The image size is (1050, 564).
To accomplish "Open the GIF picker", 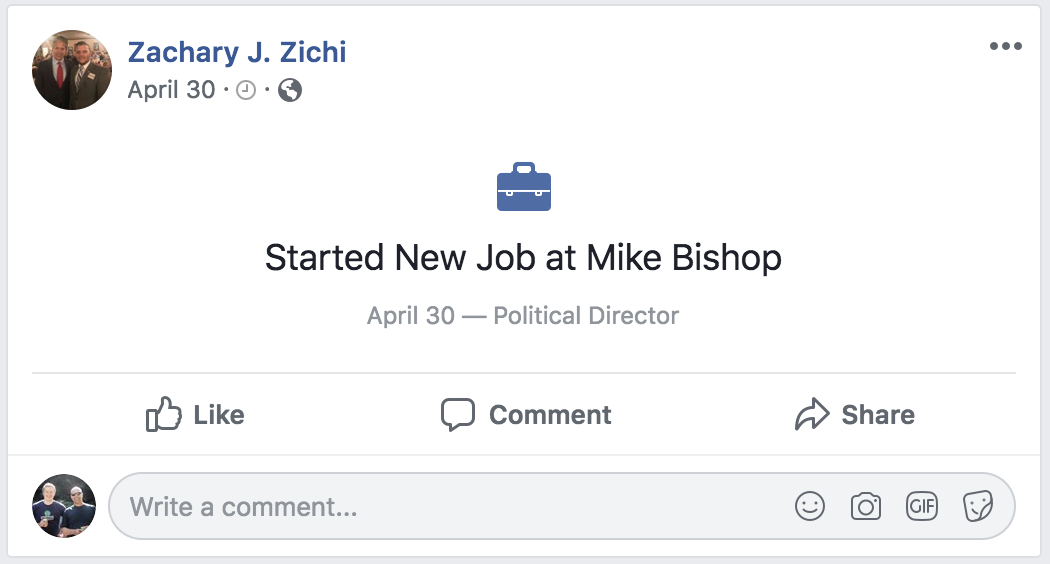I will click(x=922, y=507).
